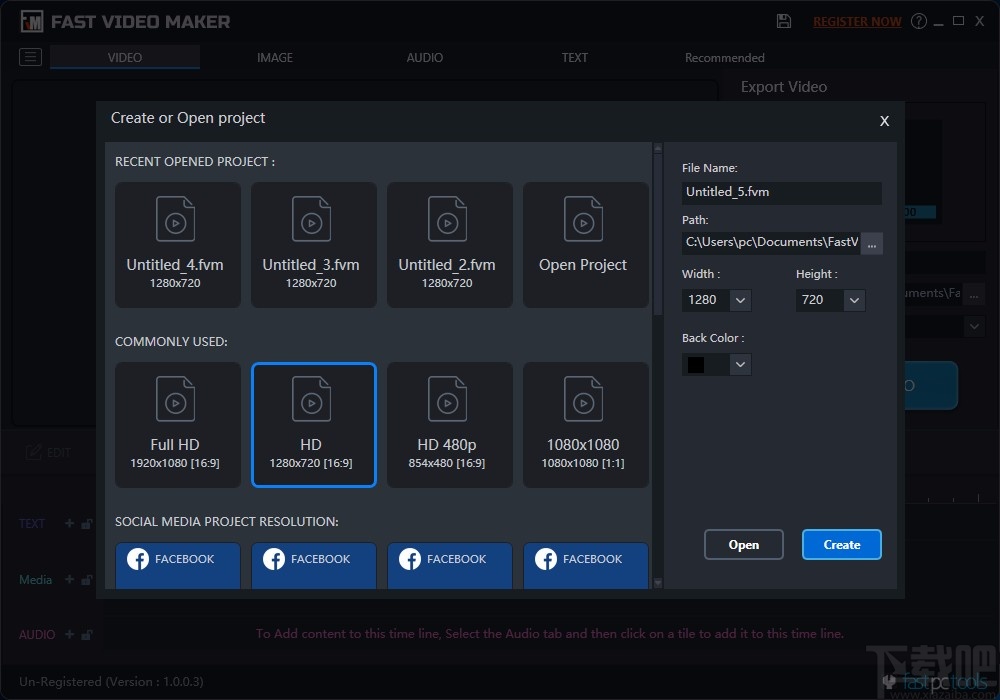Click the second Facebook resolution tile

tap(314, 565)
